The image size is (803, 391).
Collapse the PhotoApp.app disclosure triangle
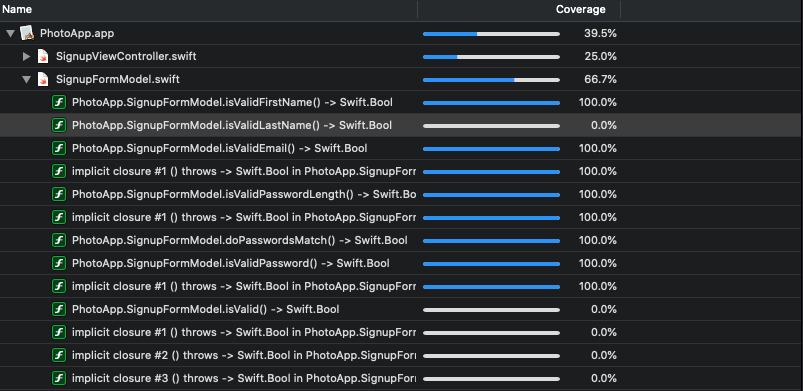(10, 34)
